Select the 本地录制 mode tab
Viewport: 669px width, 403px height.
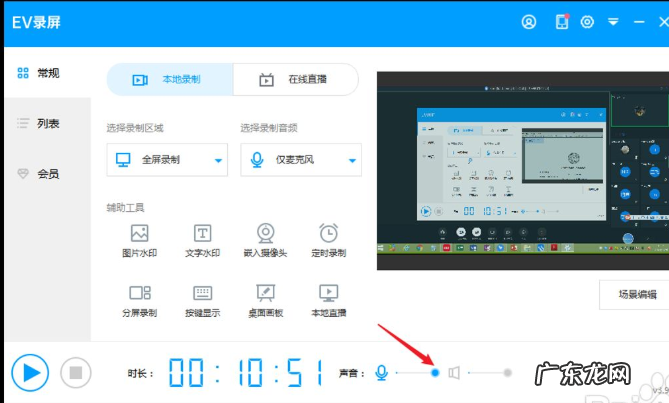[x=170, y=79]
